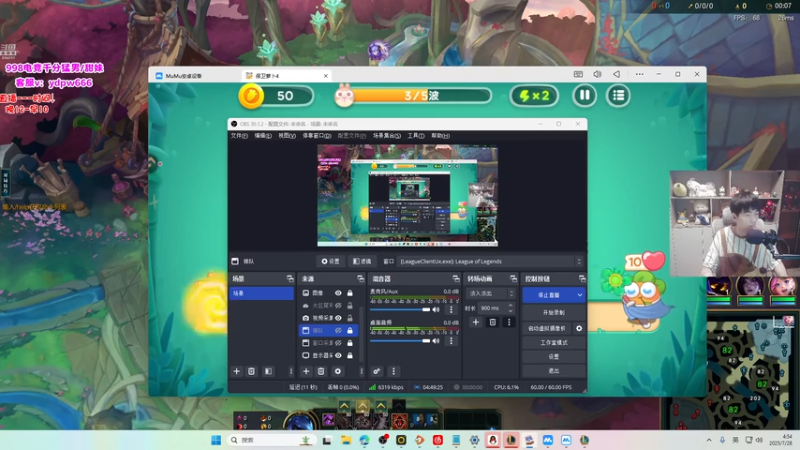Open transition properties three-dot menu

[509, 322]
